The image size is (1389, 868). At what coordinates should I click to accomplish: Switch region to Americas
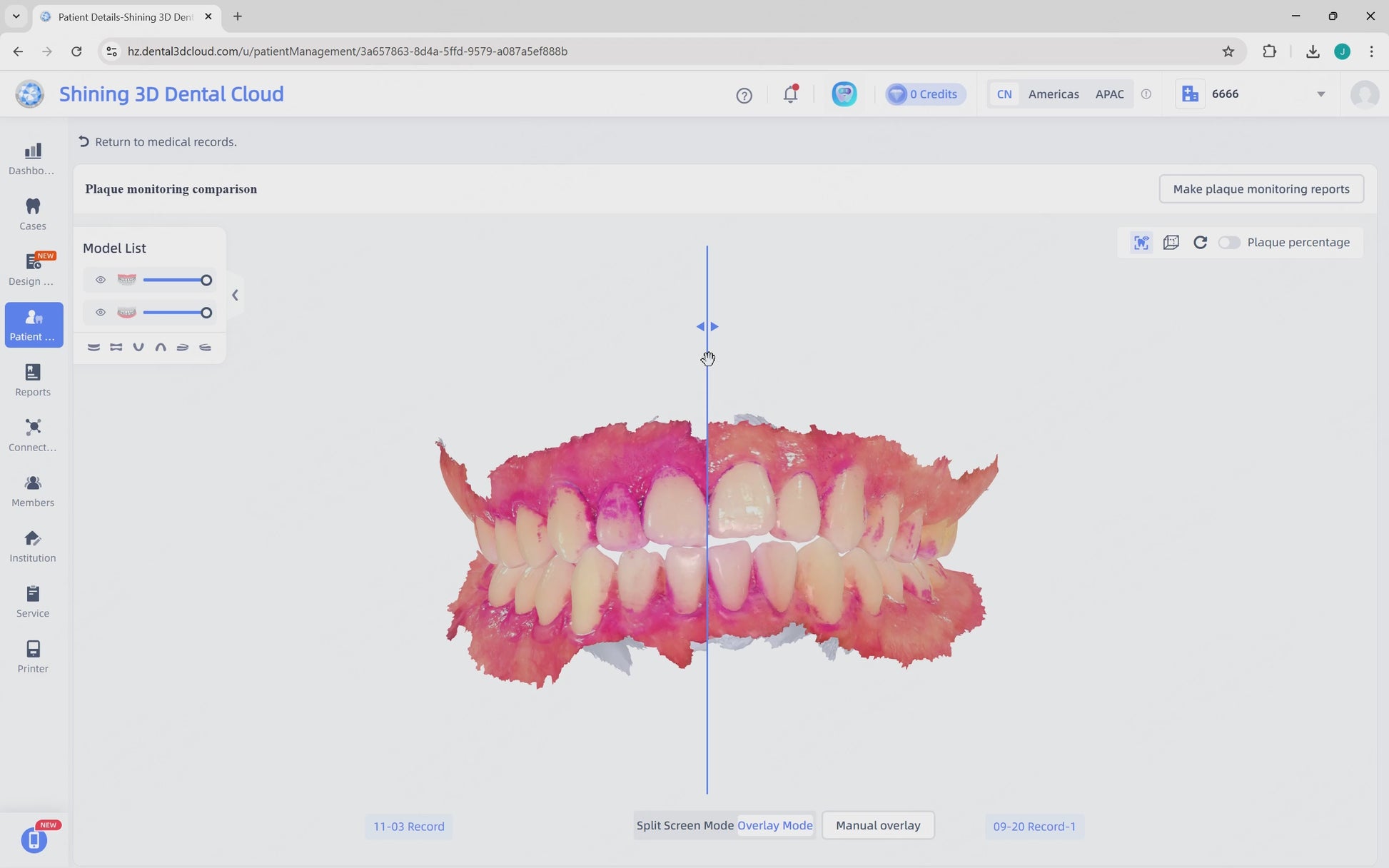click(1053, 94)
